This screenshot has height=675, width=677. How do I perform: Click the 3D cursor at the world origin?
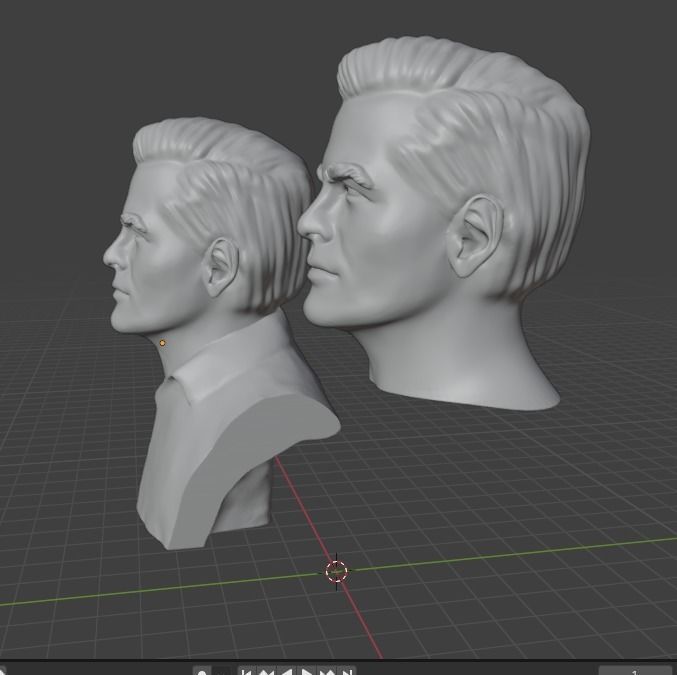(336, 571)
